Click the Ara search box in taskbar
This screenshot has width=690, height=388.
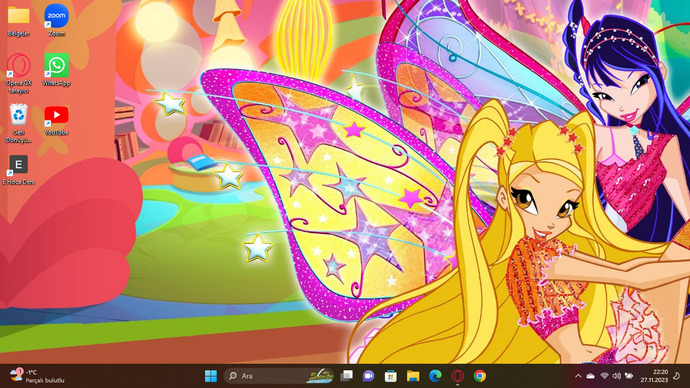pyautogui.click(x=279, y=376)
